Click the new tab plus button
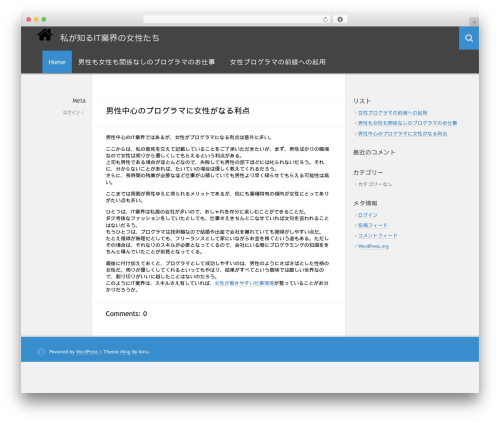This screenshot has width=500, height=423. tap(474, 22)
